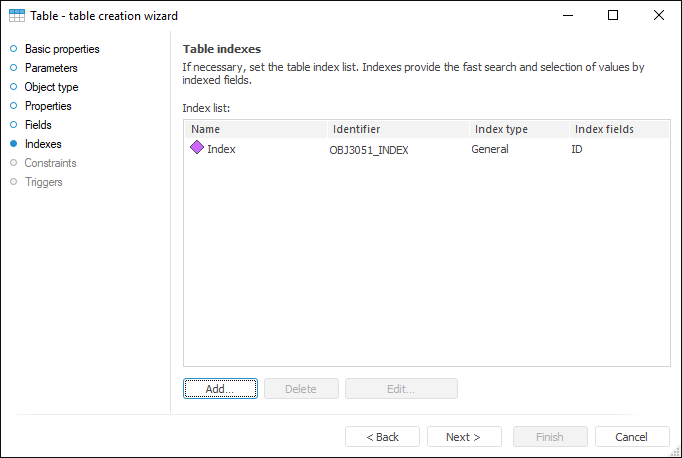The height and width of the screenshot is (458, 682).
Task: Select the Constraints step
Action: (x=50, y=163)
